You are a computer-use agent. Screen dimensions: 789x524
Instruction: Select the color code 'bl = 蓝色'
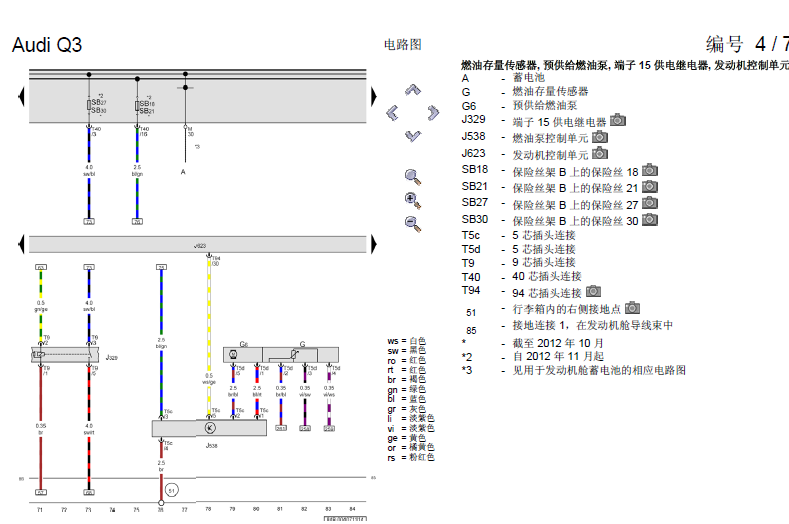pos(407,399)
